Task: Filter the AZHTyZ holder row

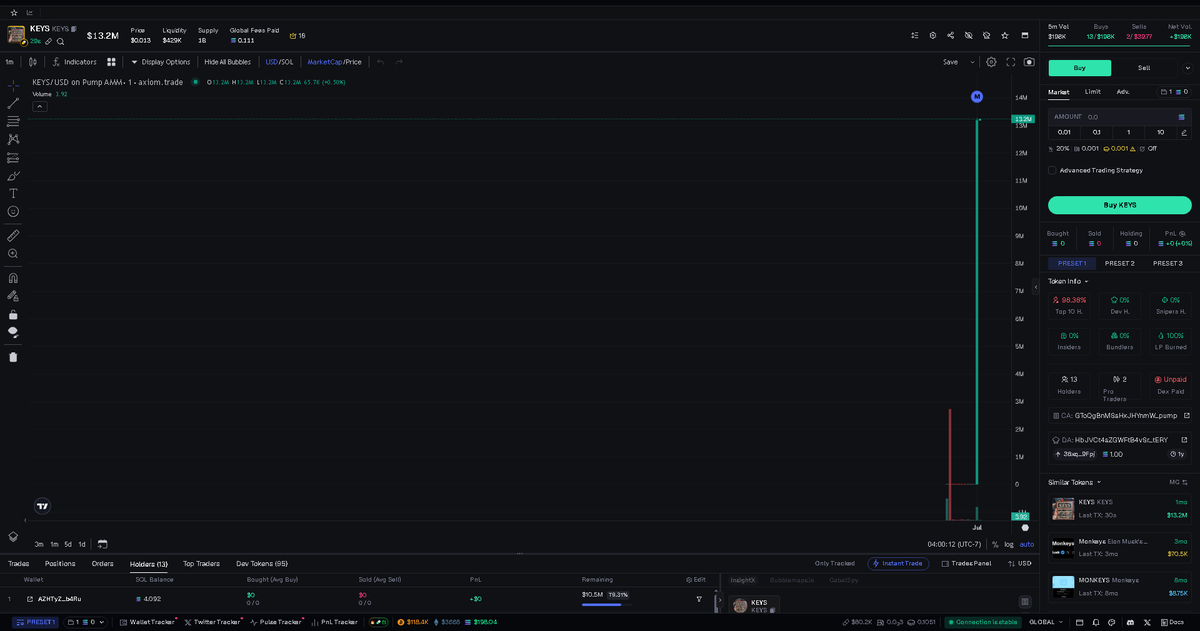Action: pyautogui.click(x=699, y=599)
